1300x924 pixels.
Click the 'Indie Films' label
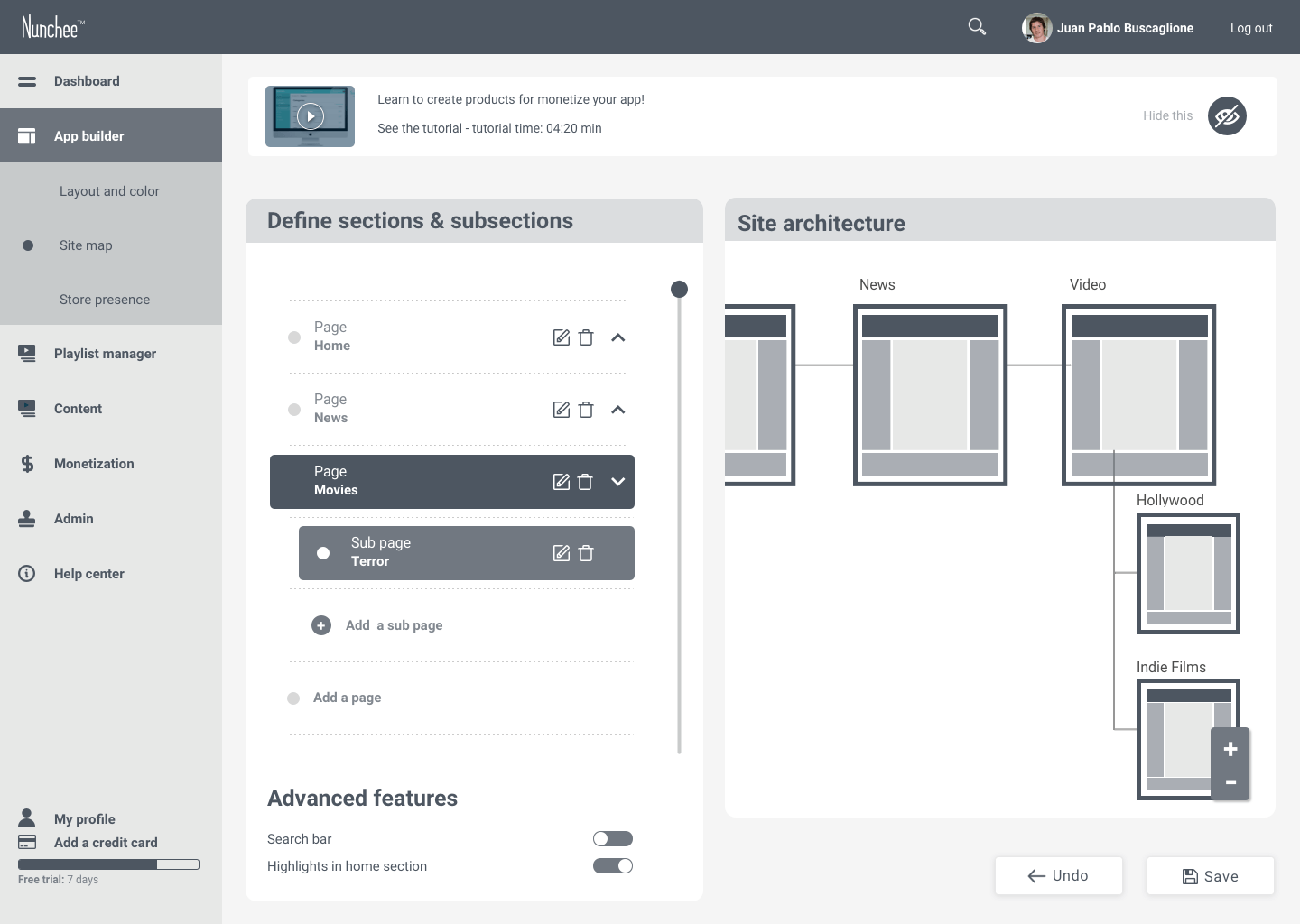click(1171, 667)
